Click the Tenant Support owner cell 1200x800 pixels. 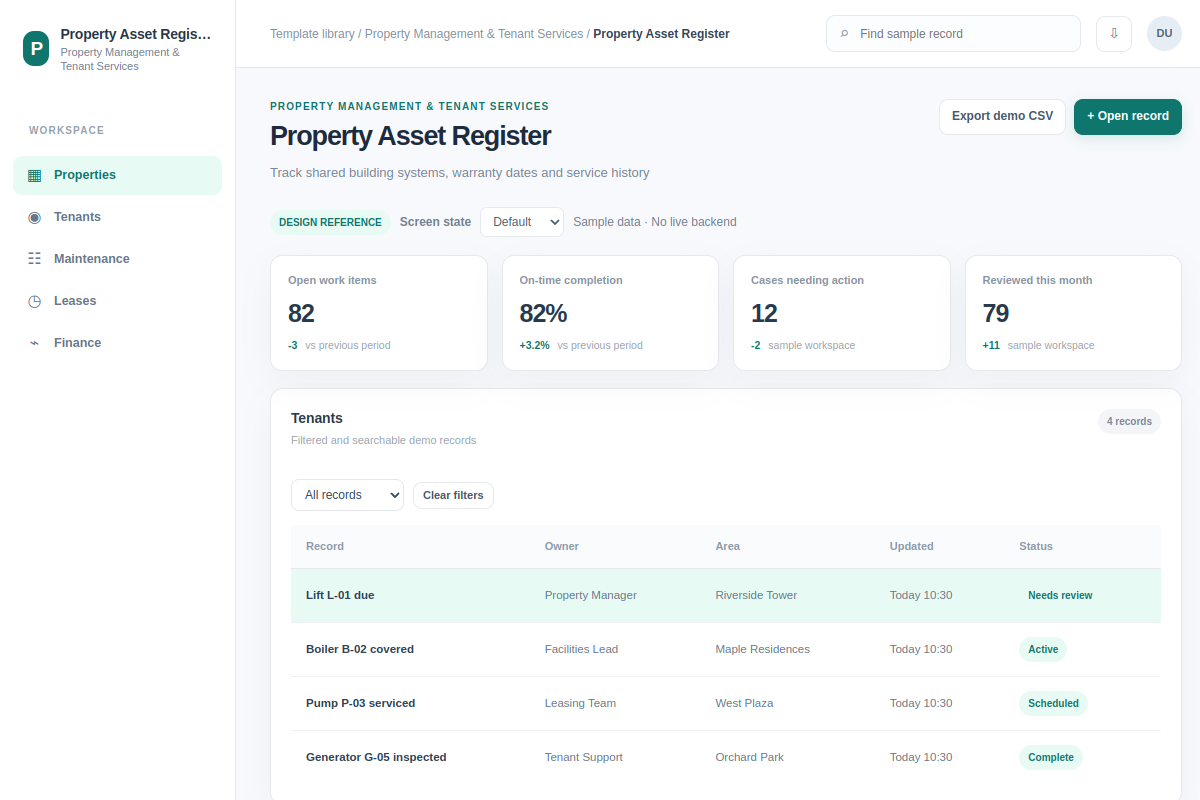(x=584, y=757)
